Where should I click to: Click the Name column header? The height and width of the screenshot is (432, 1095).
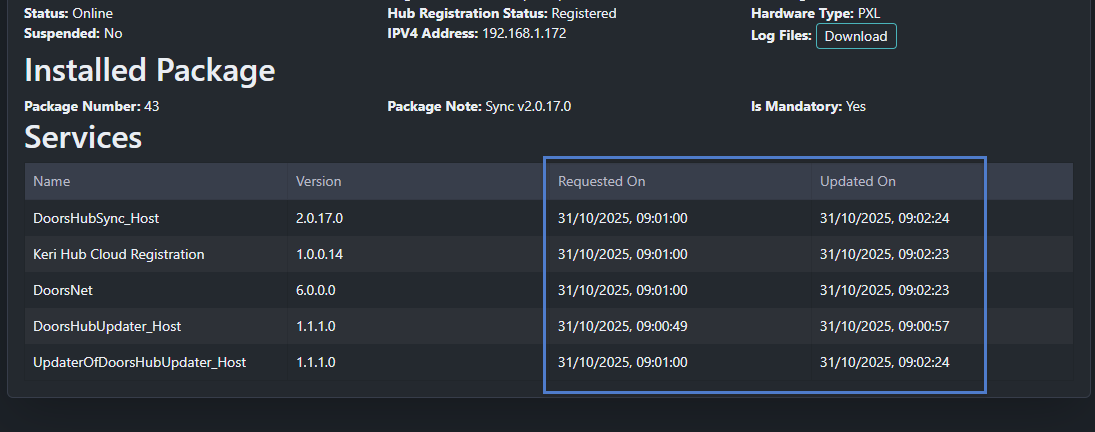pyautogui.click(x=51, y=182)
